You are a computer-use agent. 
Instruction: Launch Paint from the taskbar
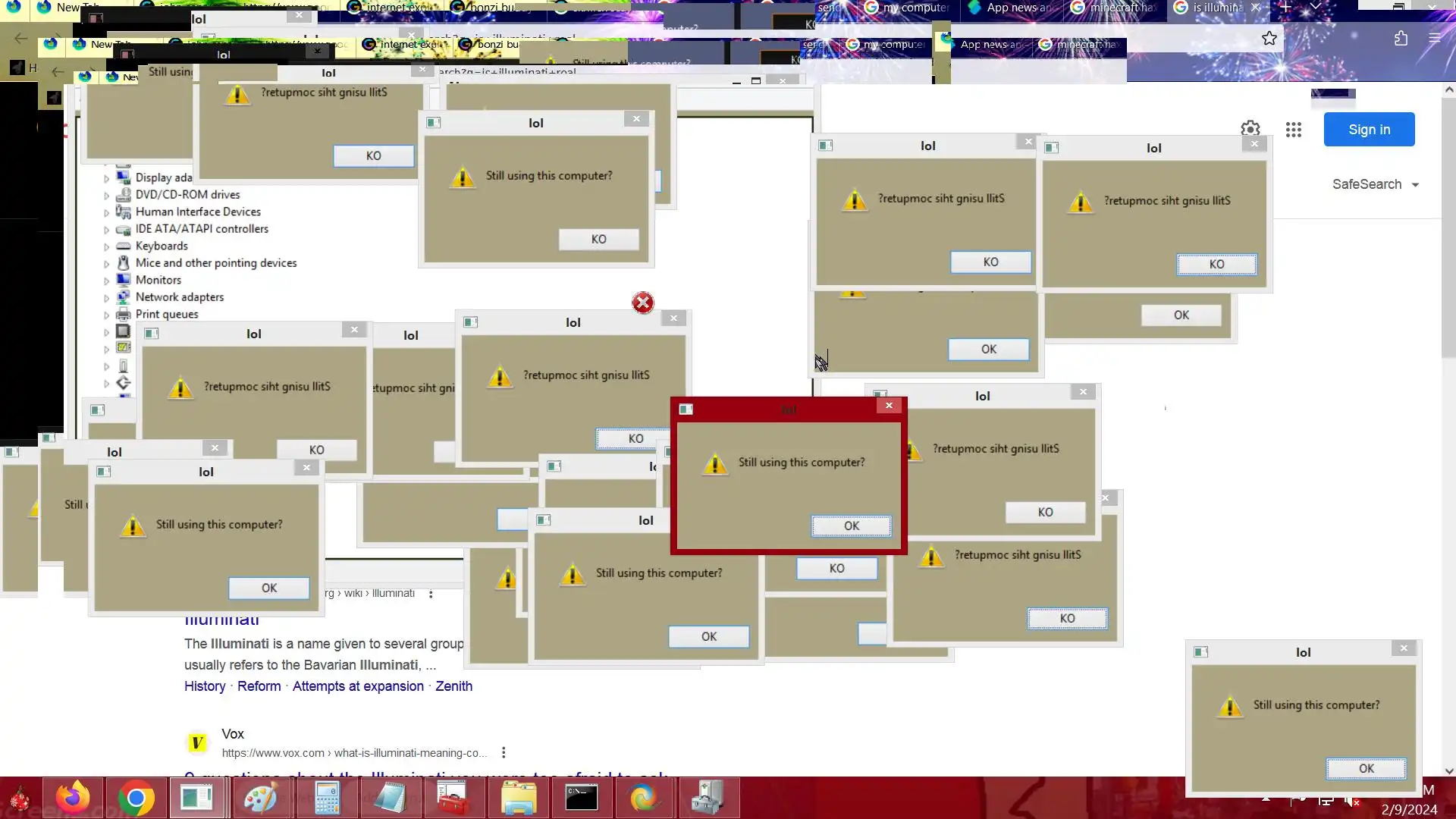pos(260,799)
